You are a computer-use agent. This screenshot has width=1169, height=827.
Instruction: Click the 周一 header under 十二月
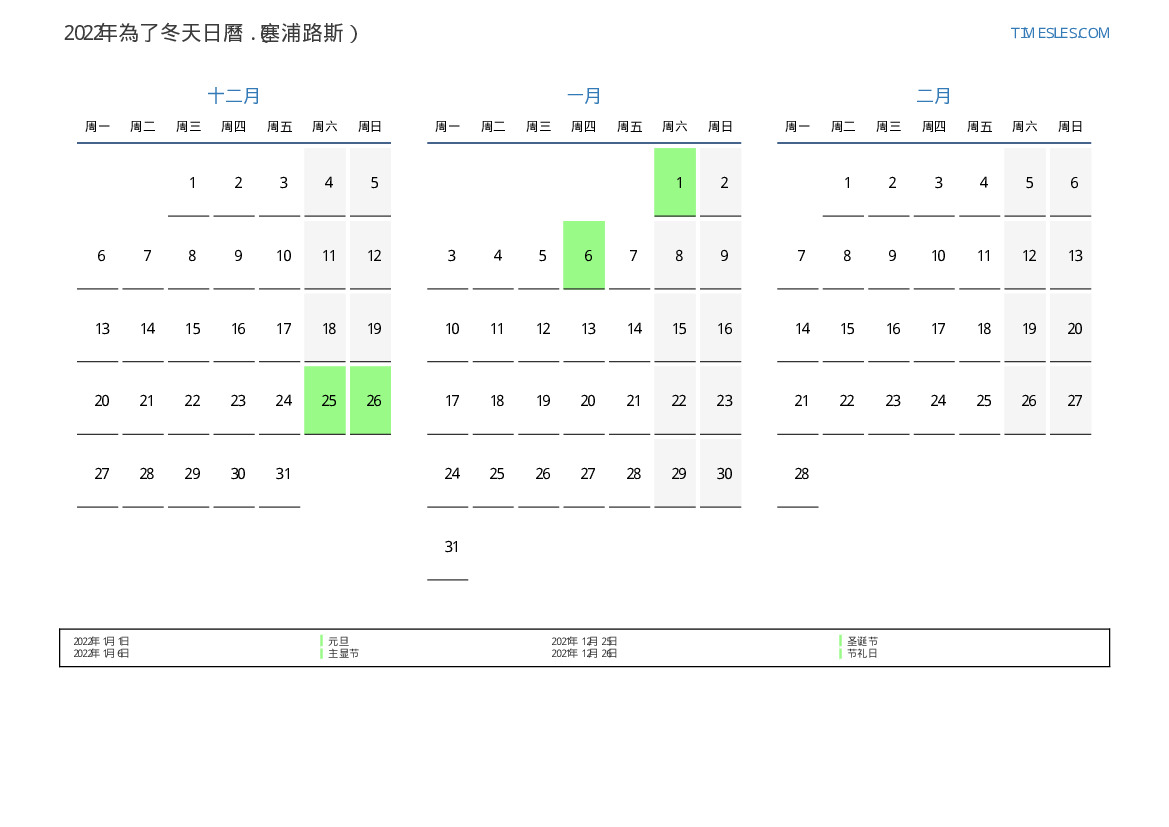98,127
